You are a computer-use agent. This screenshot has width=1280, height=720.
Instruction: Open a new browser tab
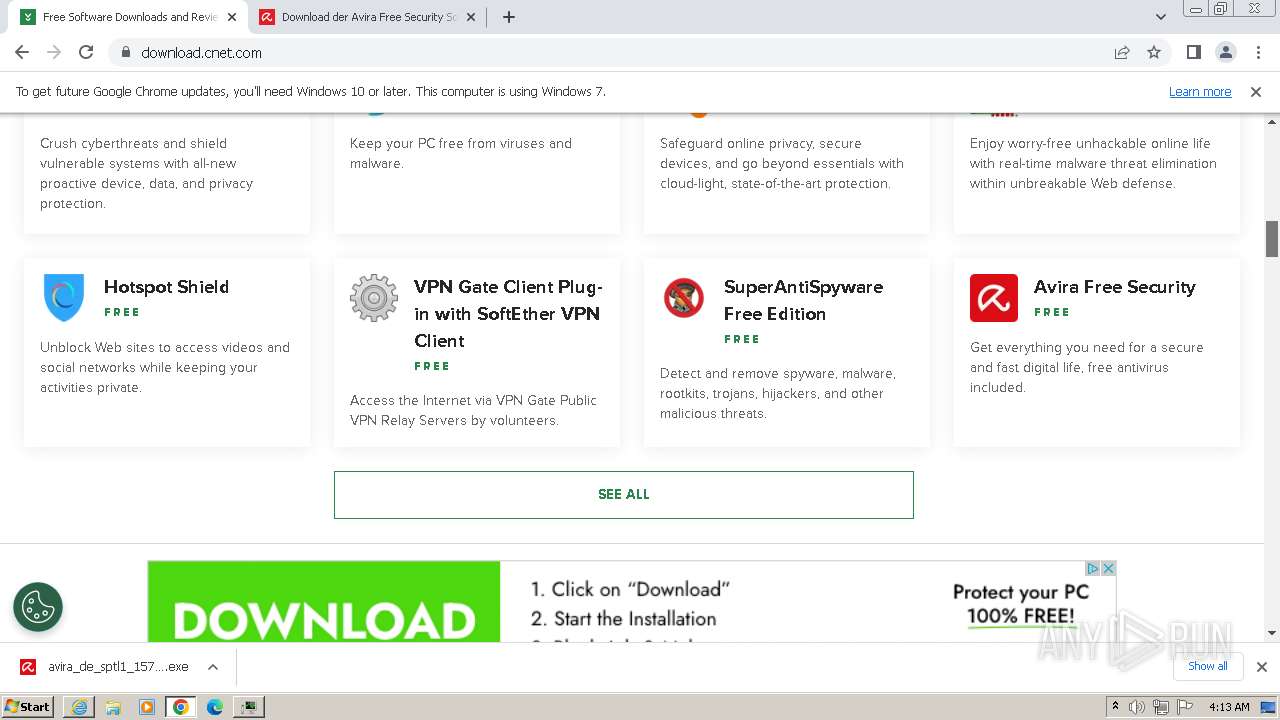tap(509, 17)
